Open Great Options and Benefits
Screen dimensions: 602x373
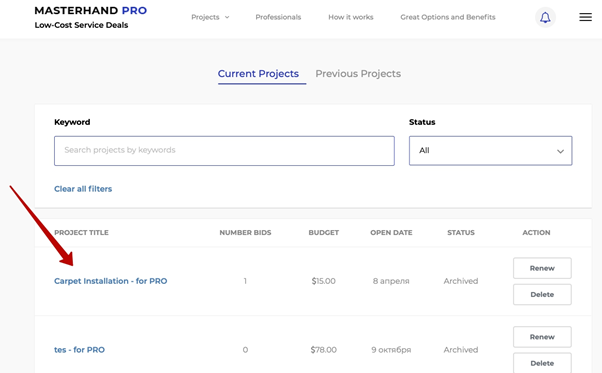(x=448, y=17)
